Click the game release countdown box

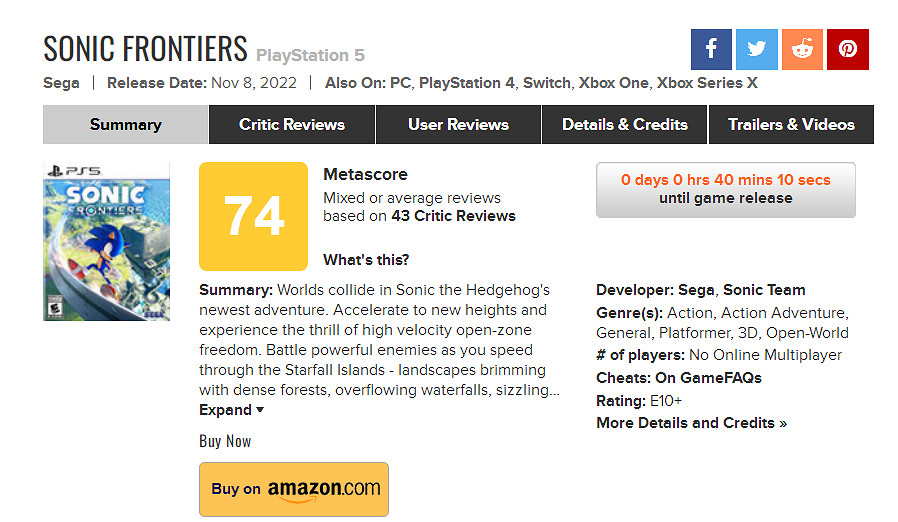[x=725, y=189]
